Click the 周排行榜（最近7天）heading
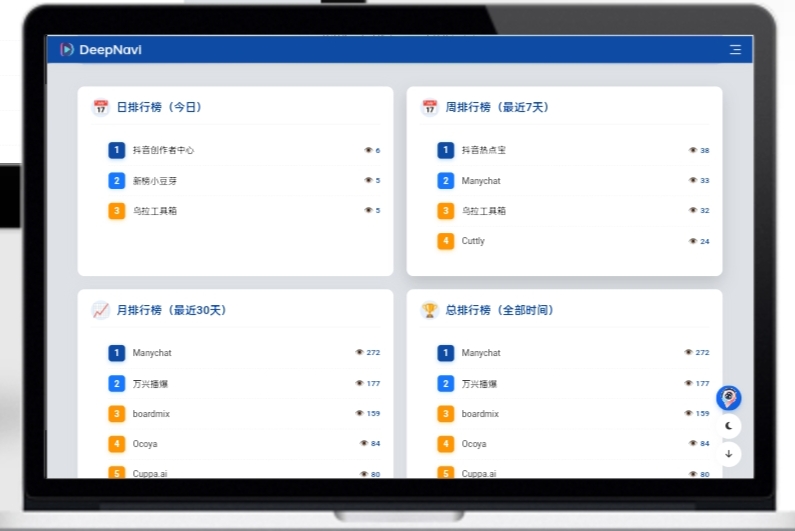Viewport: 795px width, 531px height. coord(497,107)
